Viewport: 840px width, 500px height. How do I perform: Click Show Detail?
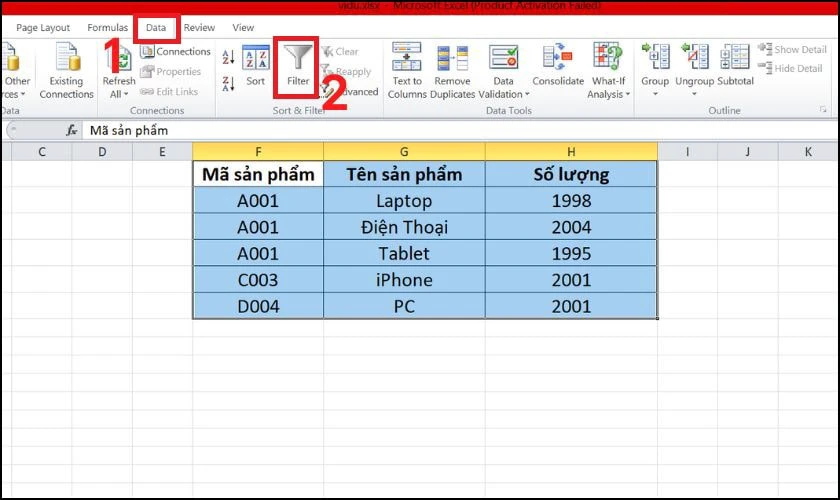click(792, 49)
